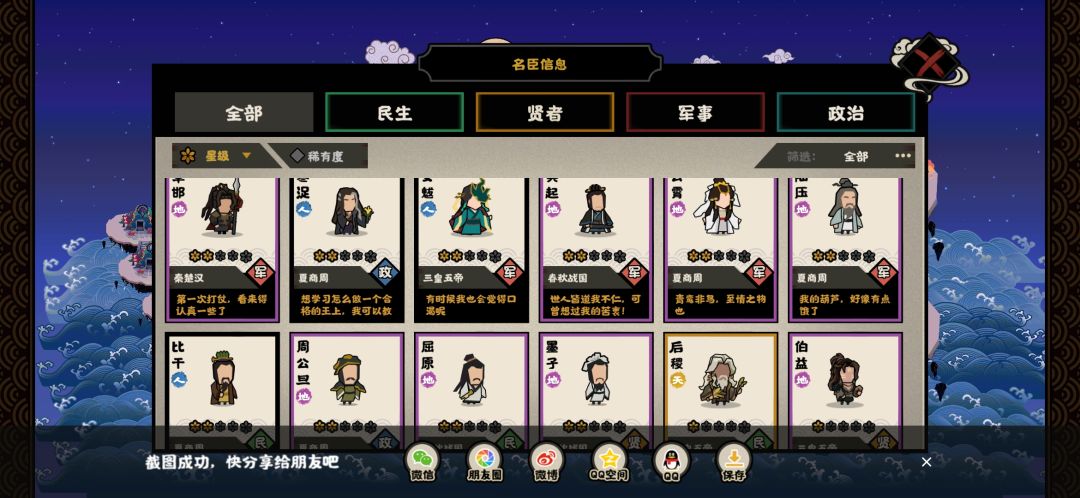Show 全部 ministers tab
Screen dimensions: 1080x498
[x=244, y=112]
